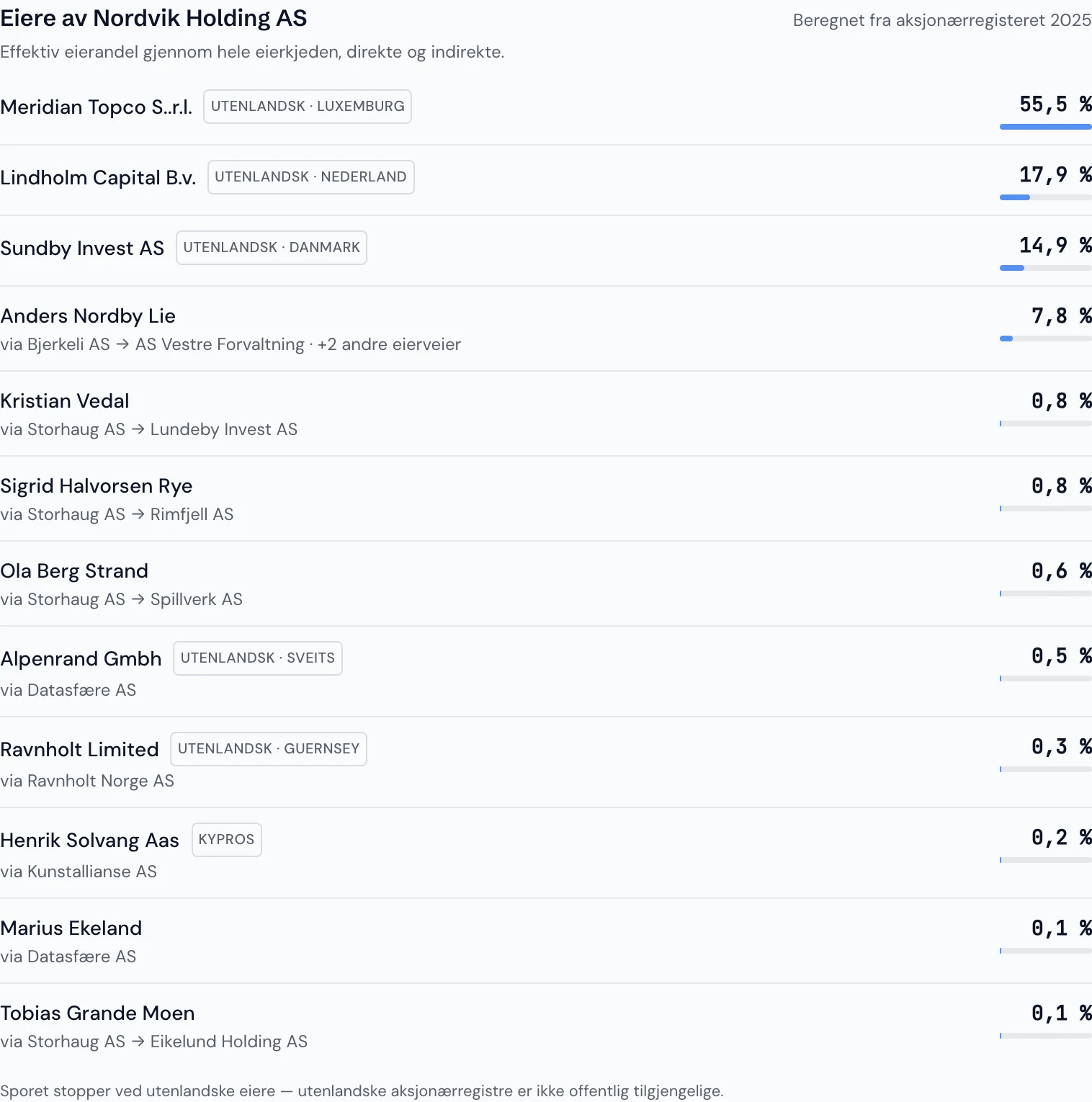1092x1102 pixels.
Task: Click the name Ravnholt Limited
Action: pos(79,749)
